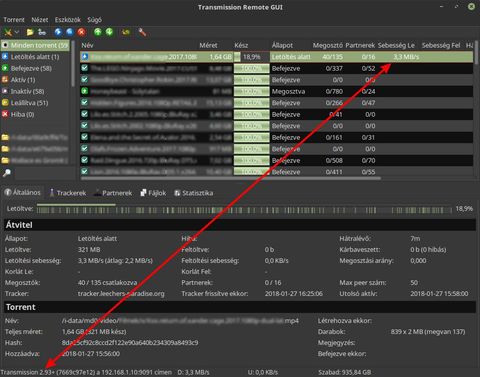Click the blue pause torrent icon

click(x=70, y=32)
